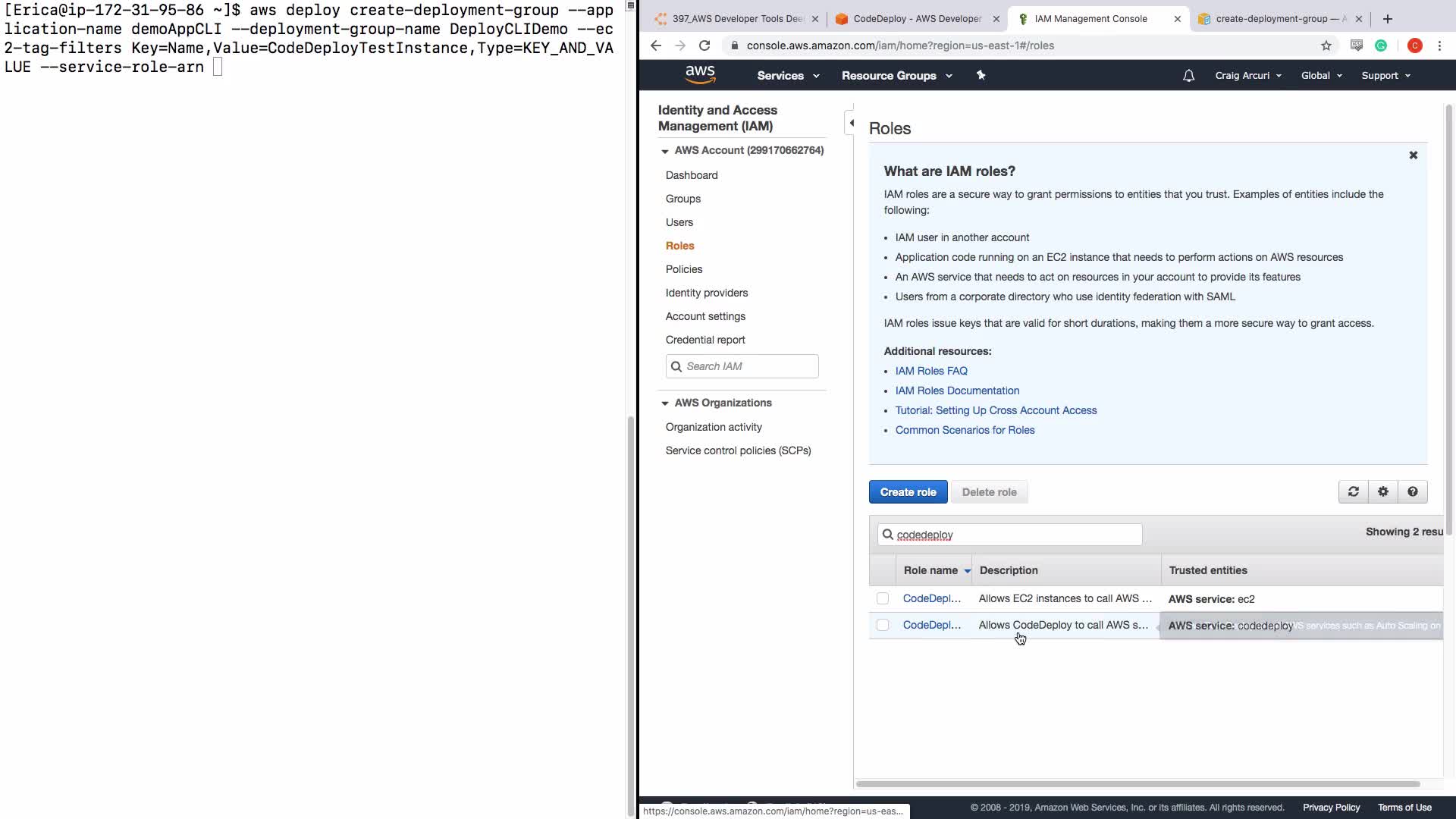Reload the page with browser refresh icon

(x=704, y=45)
